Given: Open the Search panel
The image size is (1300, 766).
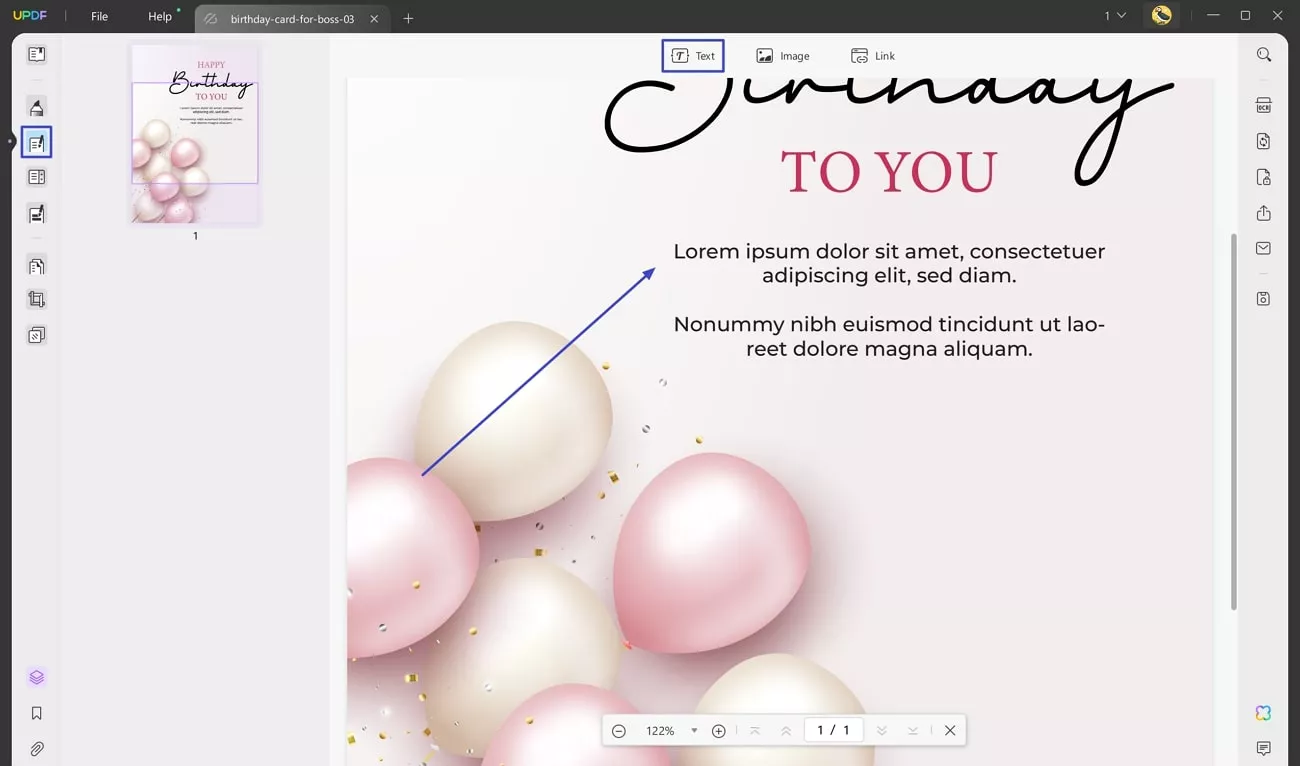Looking at the screenshot, I should pyautogui.click(x=1264, y=54).
